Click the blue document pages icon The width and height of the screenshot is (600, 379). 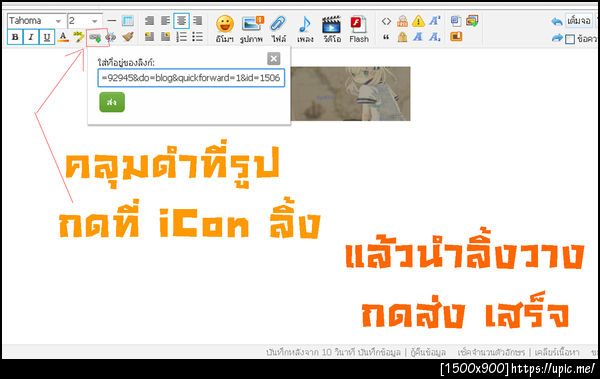click(x=456, y=21)
